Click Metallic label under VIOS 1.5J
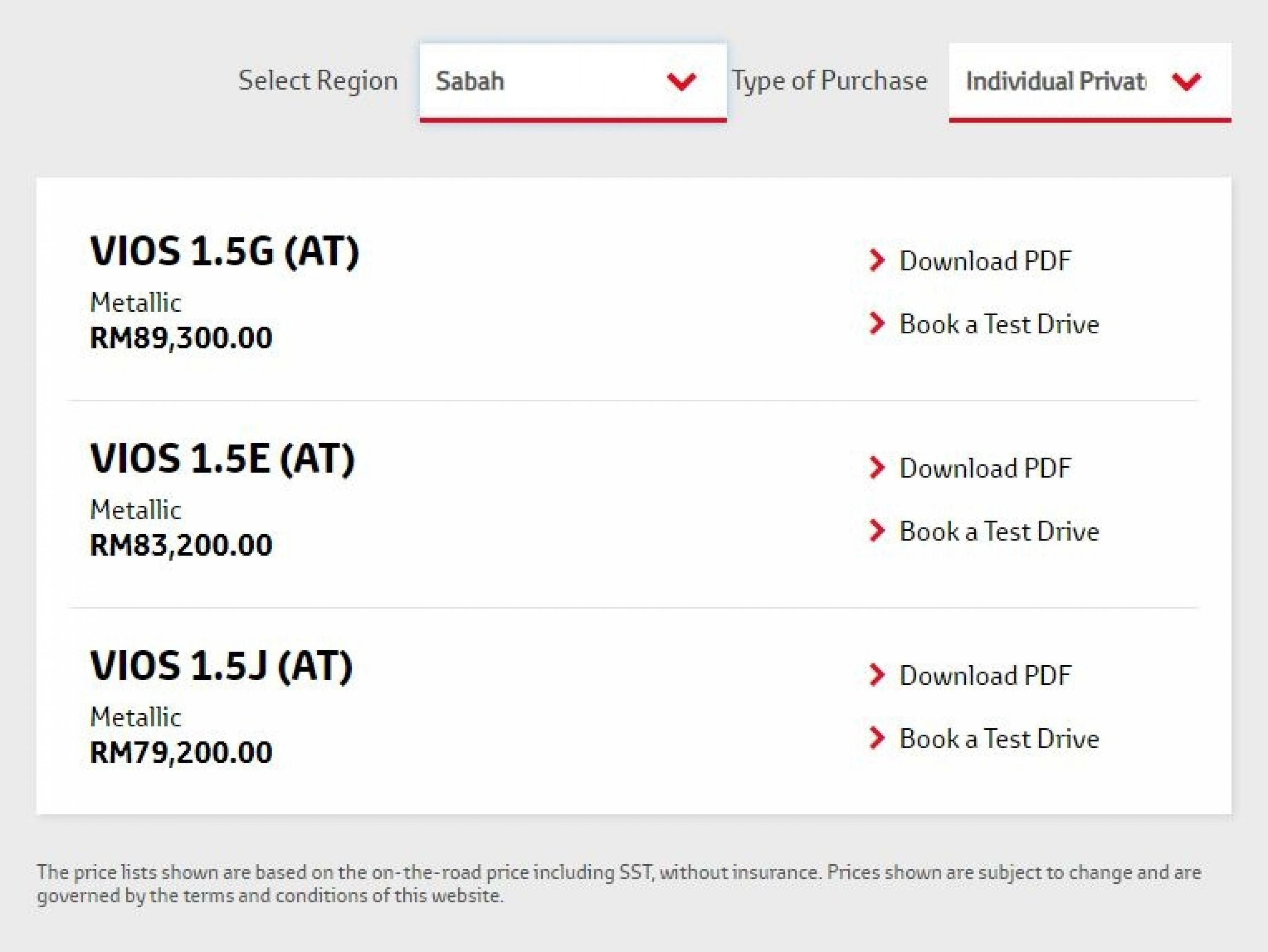This screenshot has height=952, width=1268. pyautogui.click(x=136, y=717)
